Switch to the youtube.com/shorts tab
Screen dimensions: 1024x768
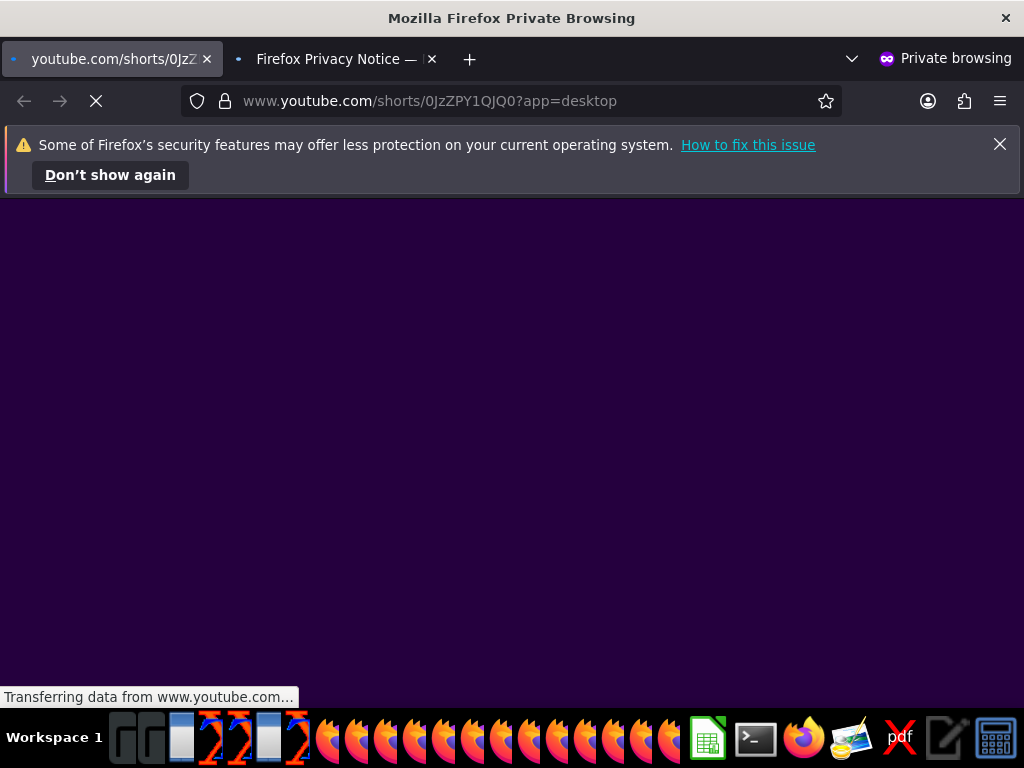click(112, 59)
